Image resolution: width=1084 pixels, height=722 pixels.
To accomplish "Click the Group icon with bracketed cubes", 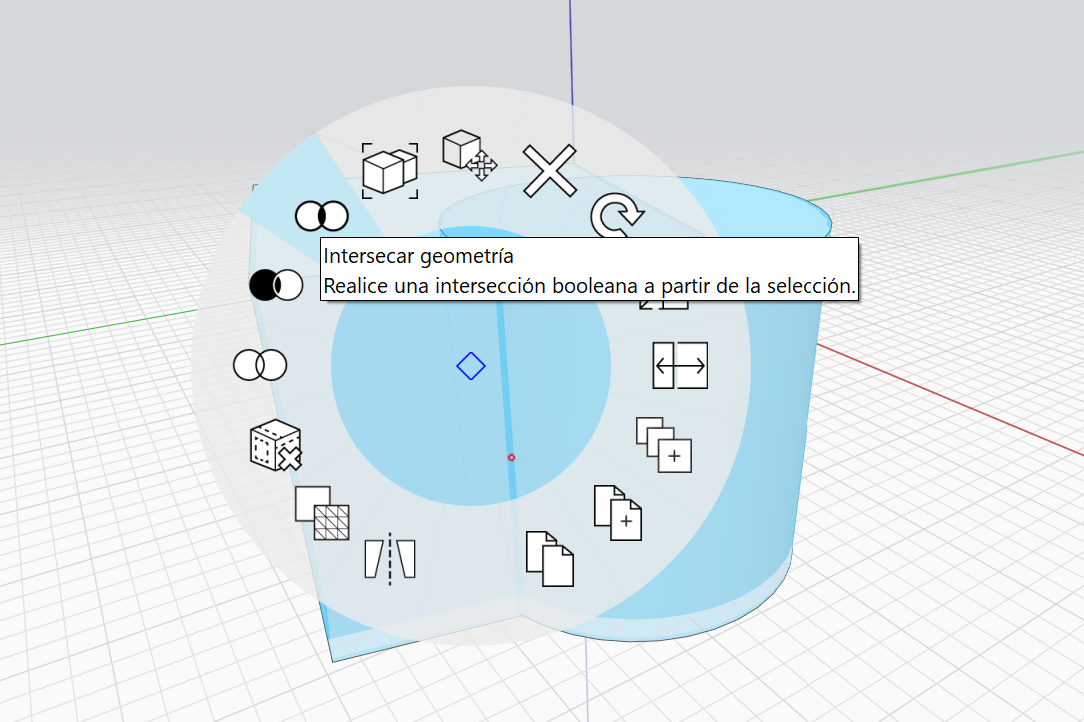I will click(390, 169).
